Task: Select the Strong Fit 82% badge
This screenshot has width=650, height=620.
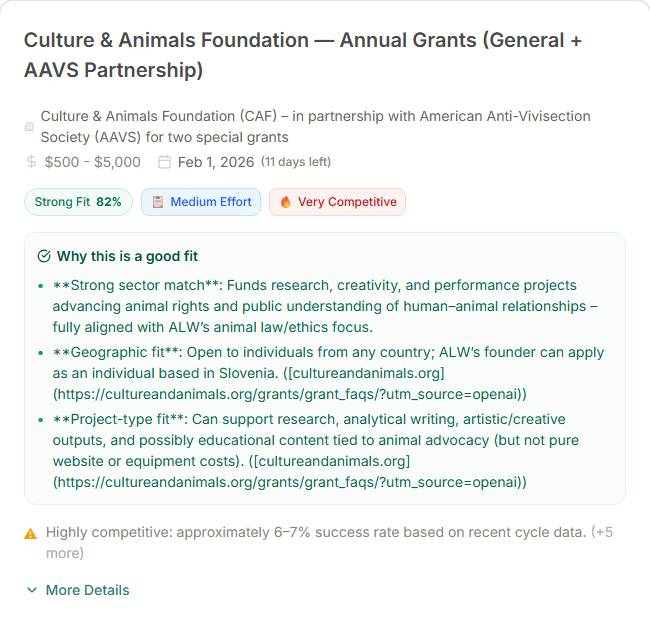Action: coord(78,202)
